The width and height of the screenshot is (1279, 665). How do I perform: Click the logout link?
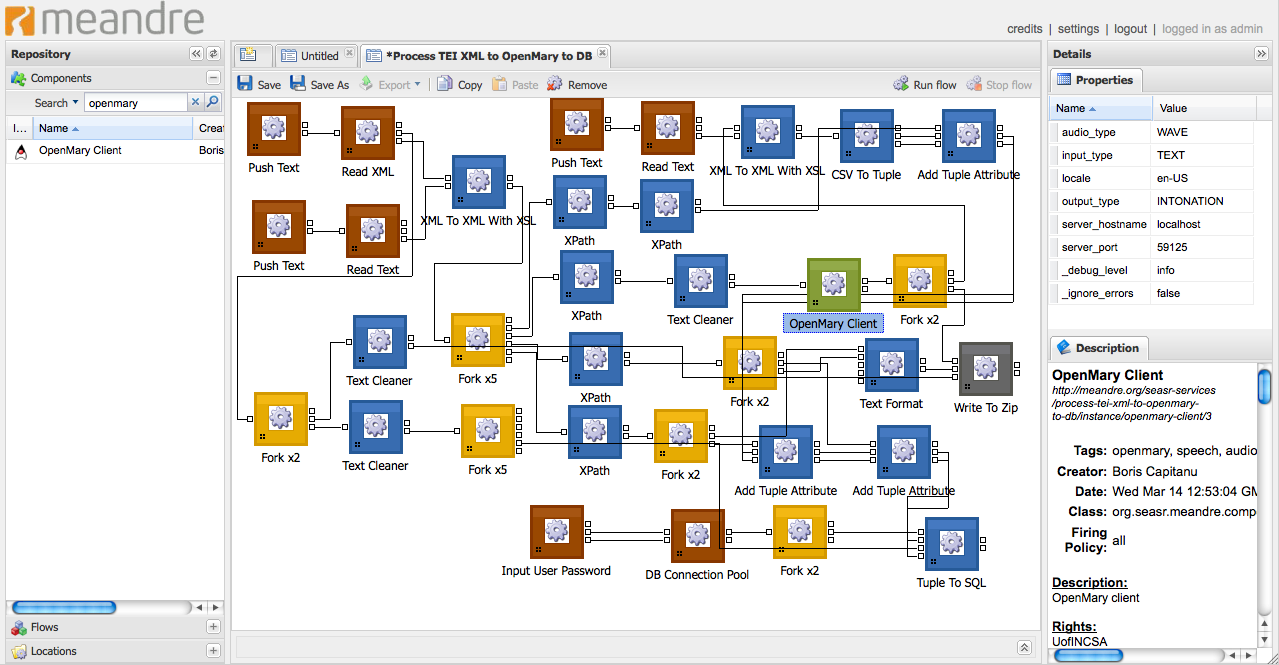1131,29
